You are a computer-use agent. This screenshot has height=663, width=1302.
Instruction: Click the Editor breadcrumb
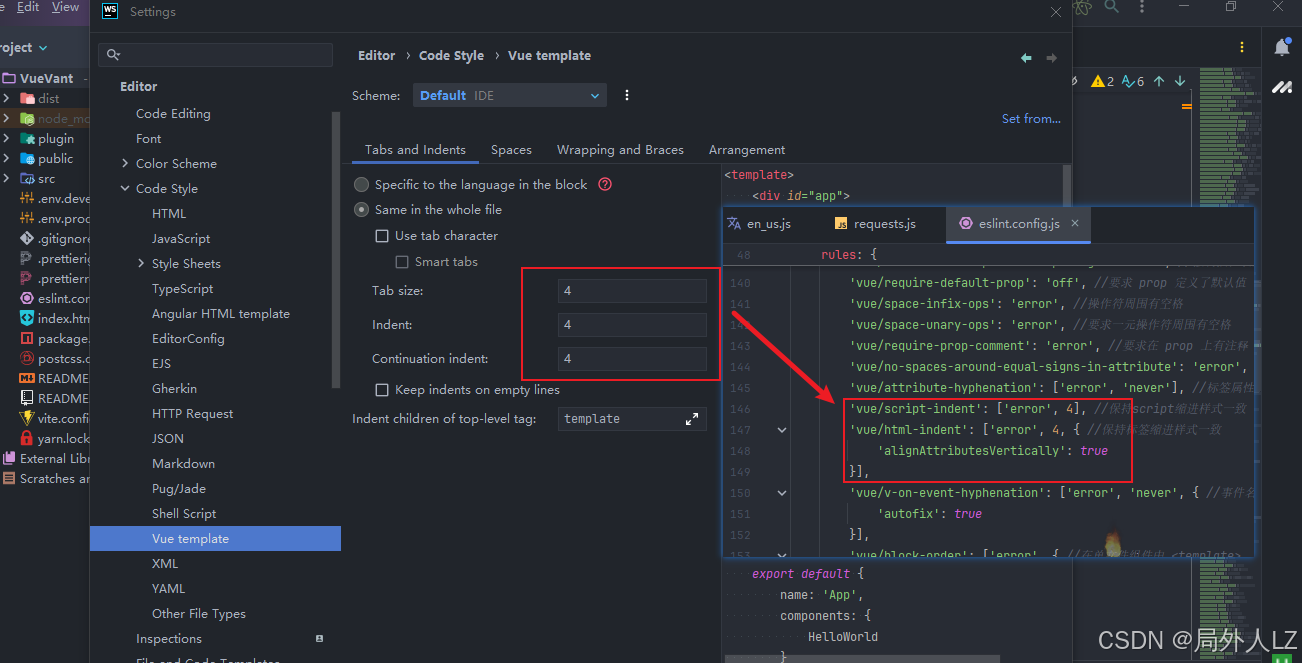tap(377, 56)
